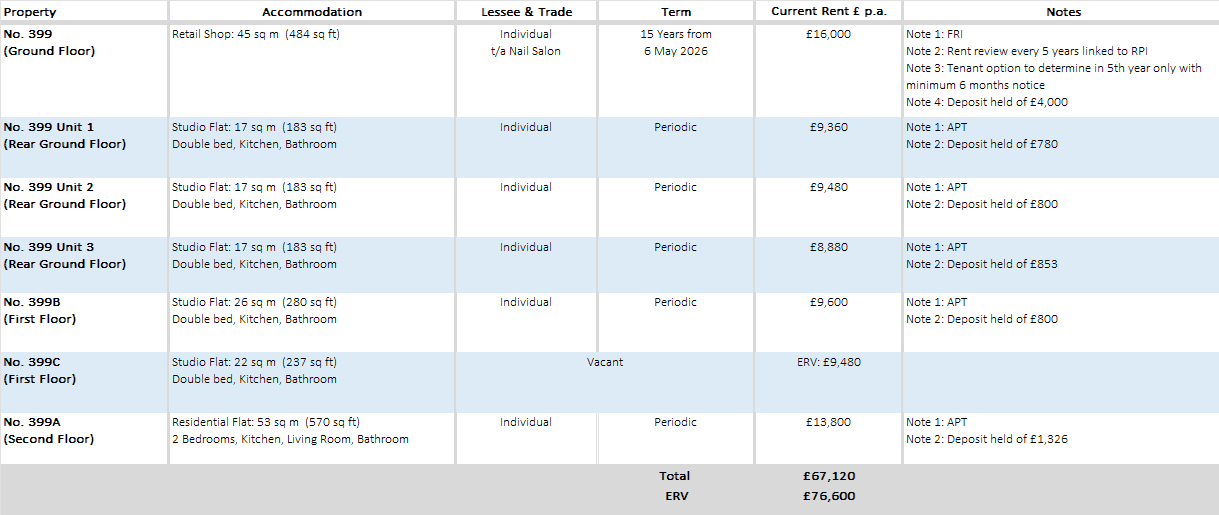Select the ERV: £9,480 cell
Viewport: 1219px width, 515px height.
click(x=828, y=381)
